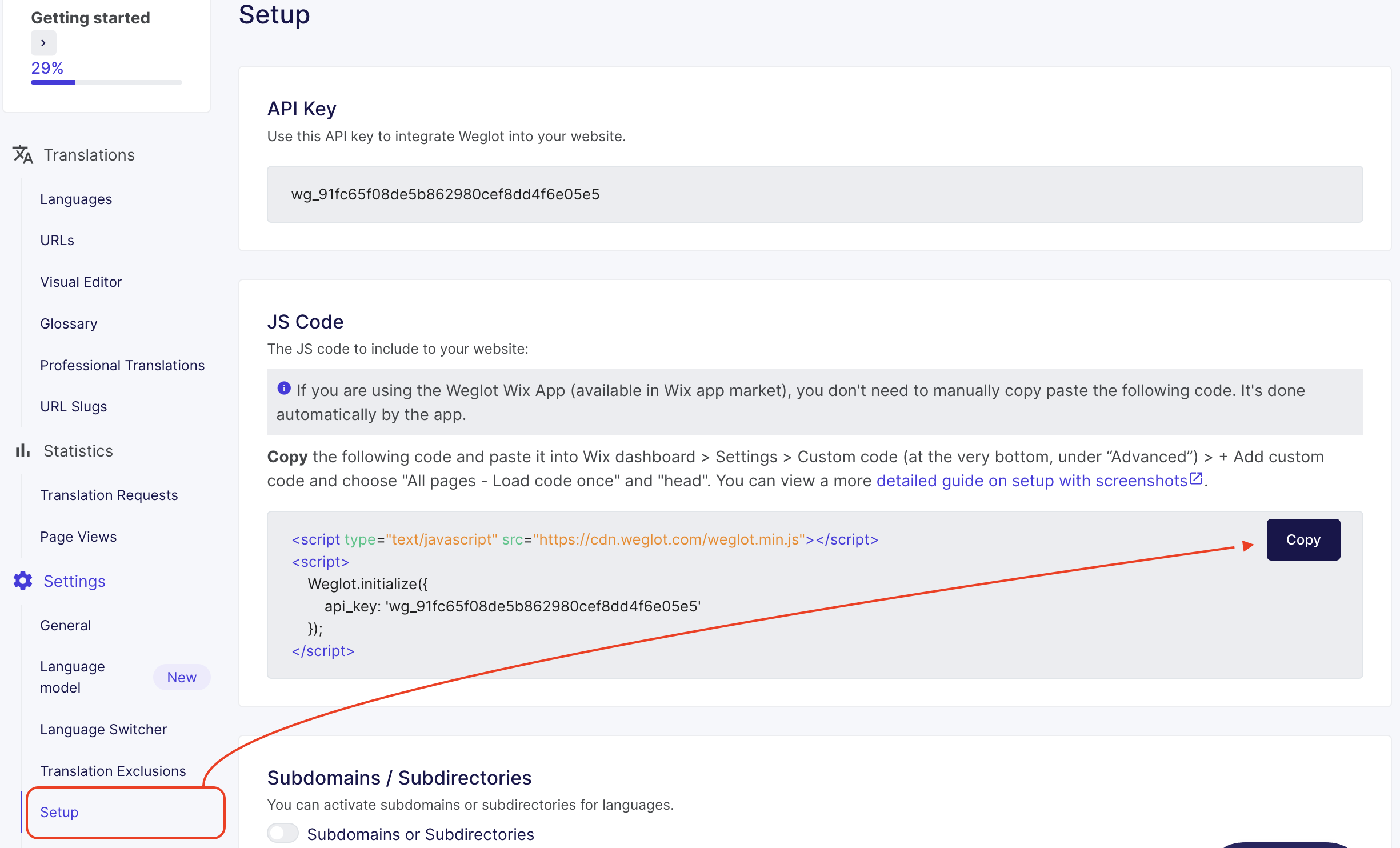Image resolution: width=1400 pixels, height=848 pixels.
Task: Click the 29% progress bar
Action: tap(106, 82)
